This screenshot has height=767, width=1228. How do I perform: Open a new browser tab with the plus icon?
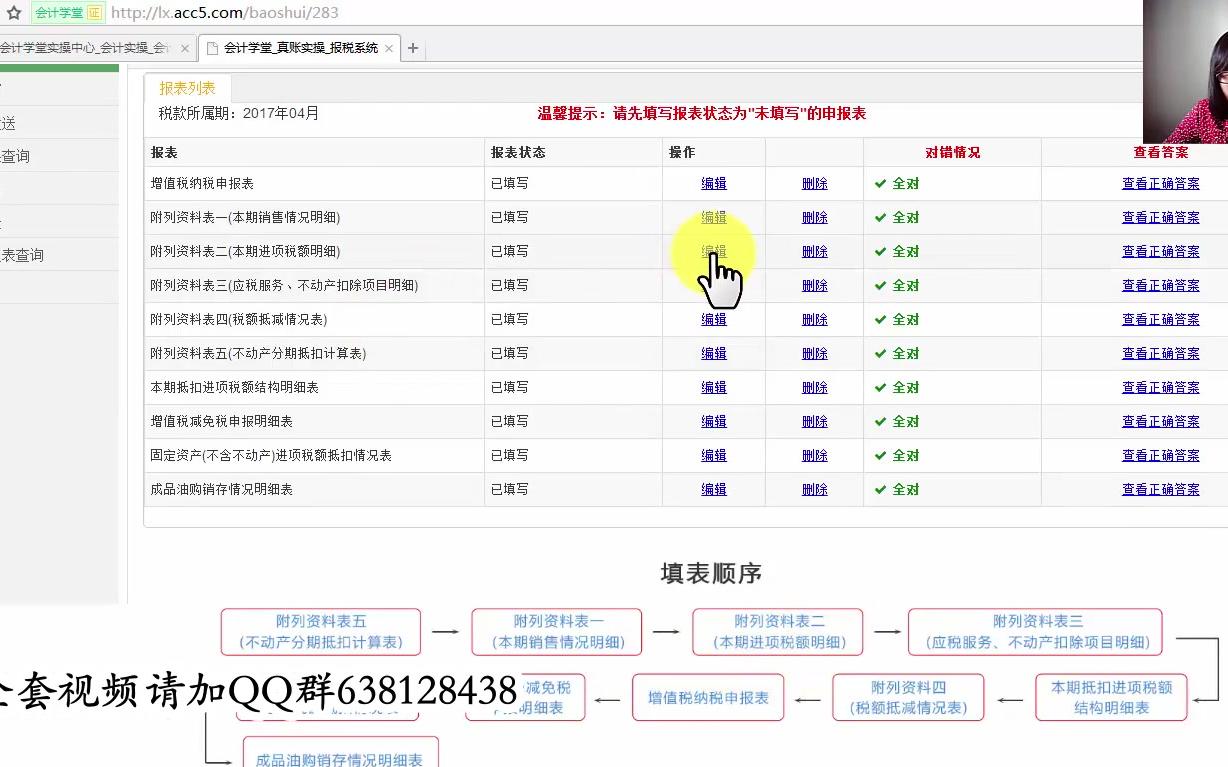click(x=413, y=46)
